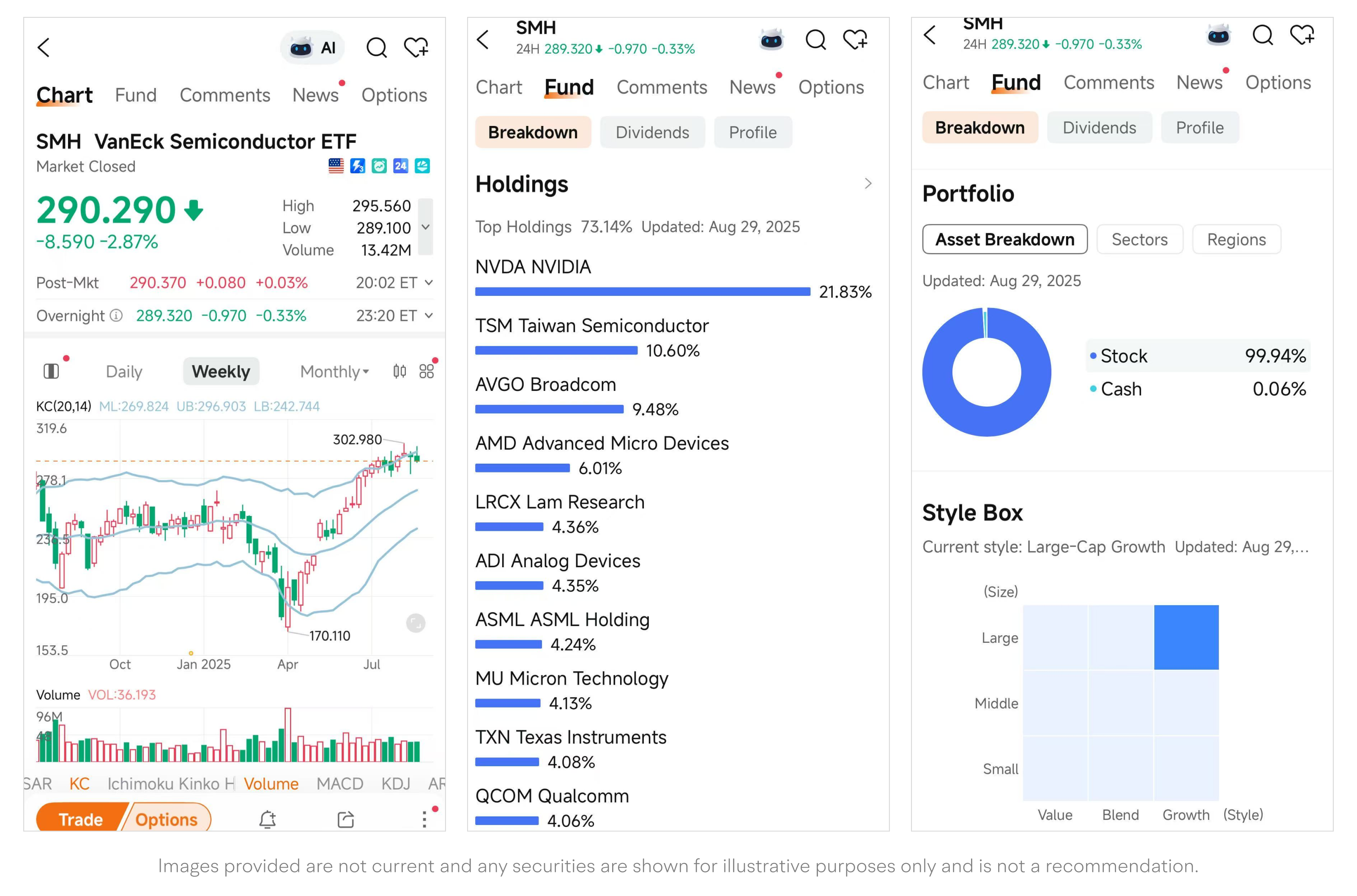Share the chart using the share icon
1357x896 pixels.
(345, 819)
